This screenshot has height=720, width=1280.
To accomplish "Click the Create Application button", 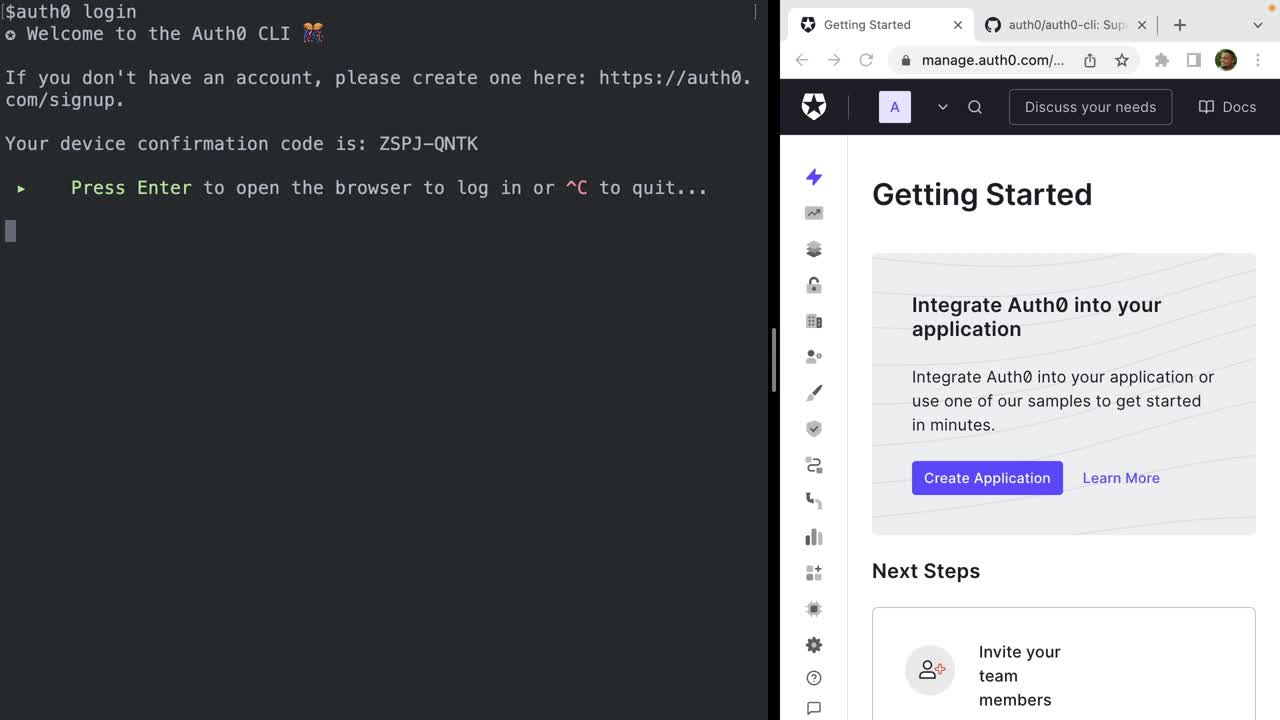I will click(x=987, y=478).
